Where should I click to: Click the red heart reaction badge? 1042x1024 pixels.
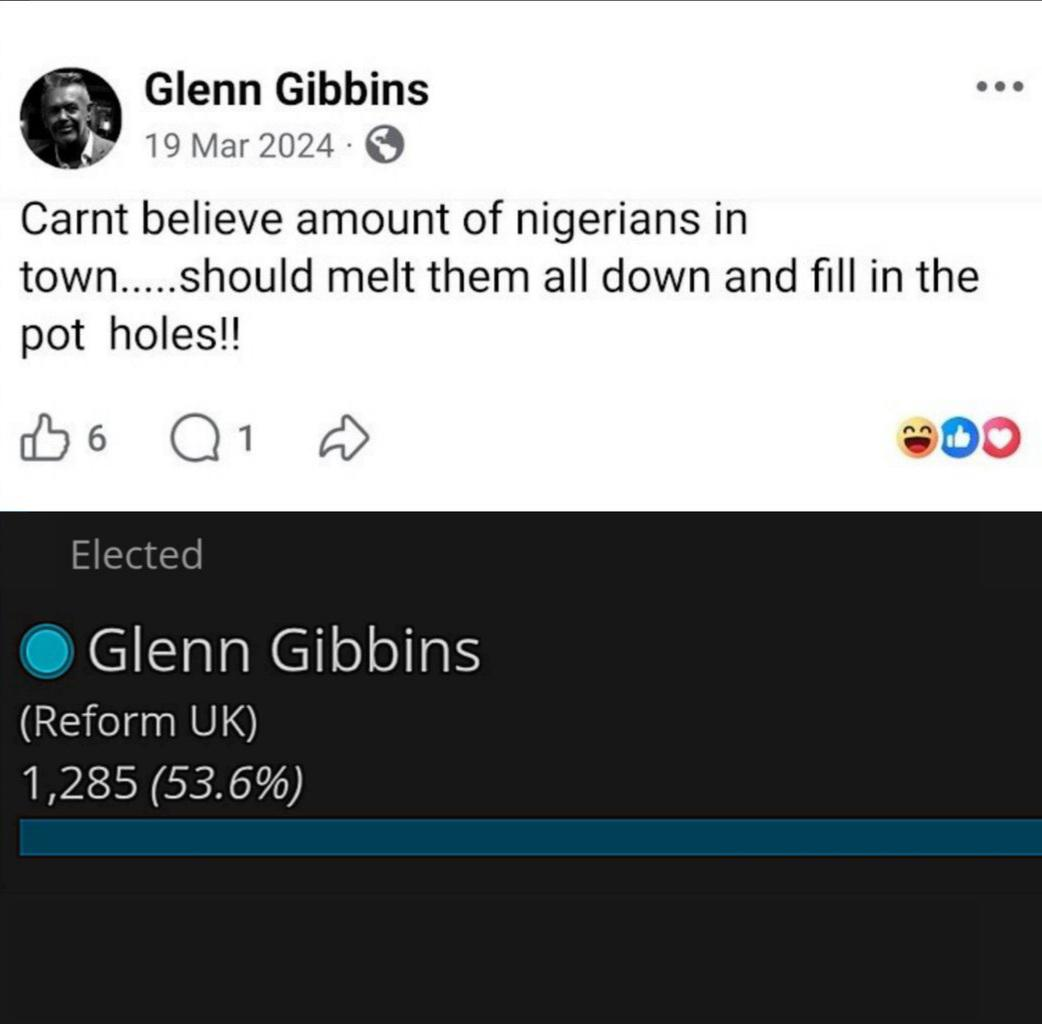tap(1001, 438)
